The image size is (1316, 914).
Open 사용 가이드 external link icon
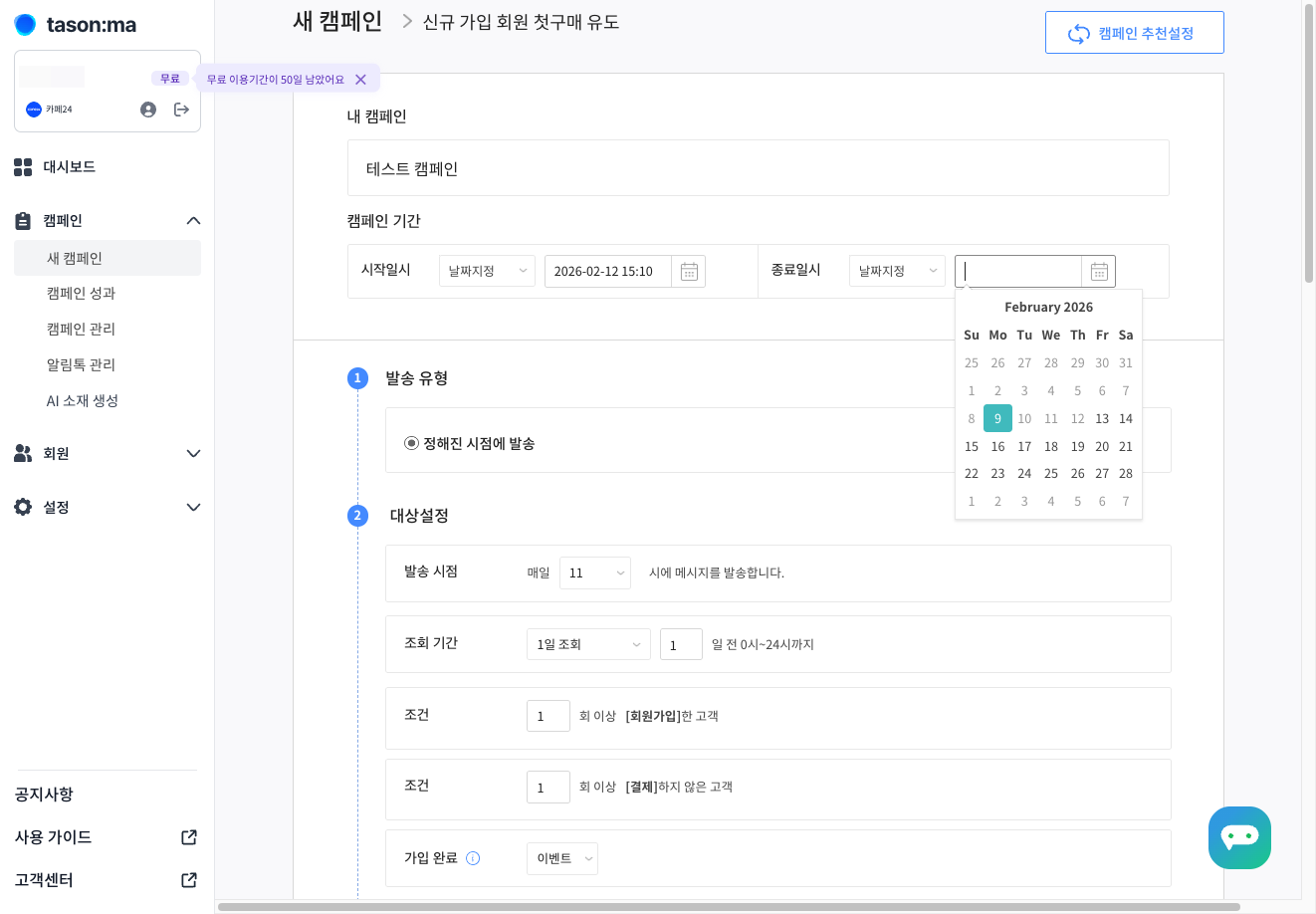pos(189,837)
